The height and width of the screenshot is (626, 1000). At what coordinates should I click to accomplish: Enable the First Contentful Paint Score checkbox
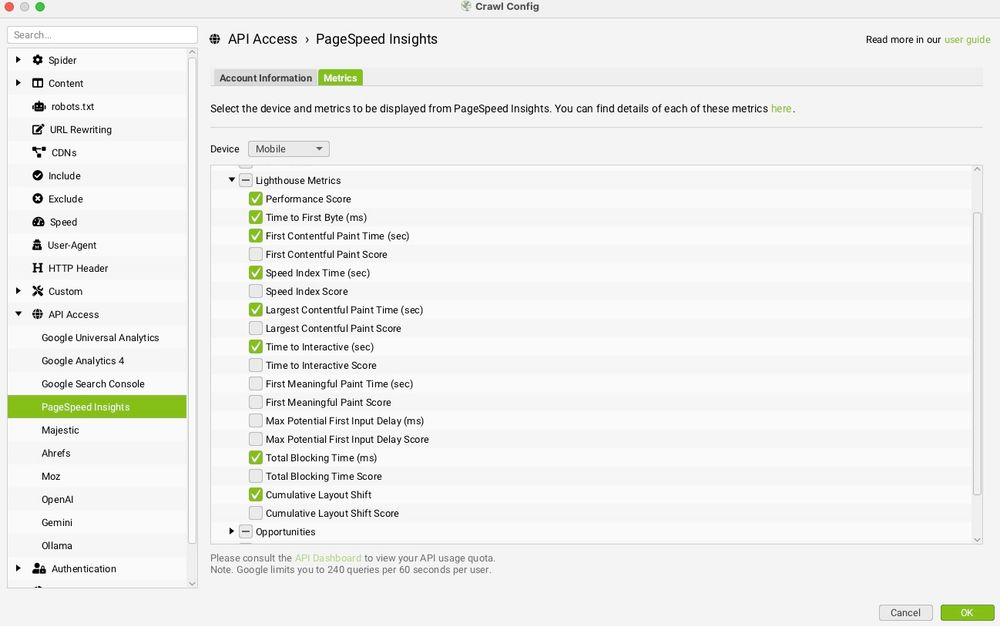tap(256, 254)
